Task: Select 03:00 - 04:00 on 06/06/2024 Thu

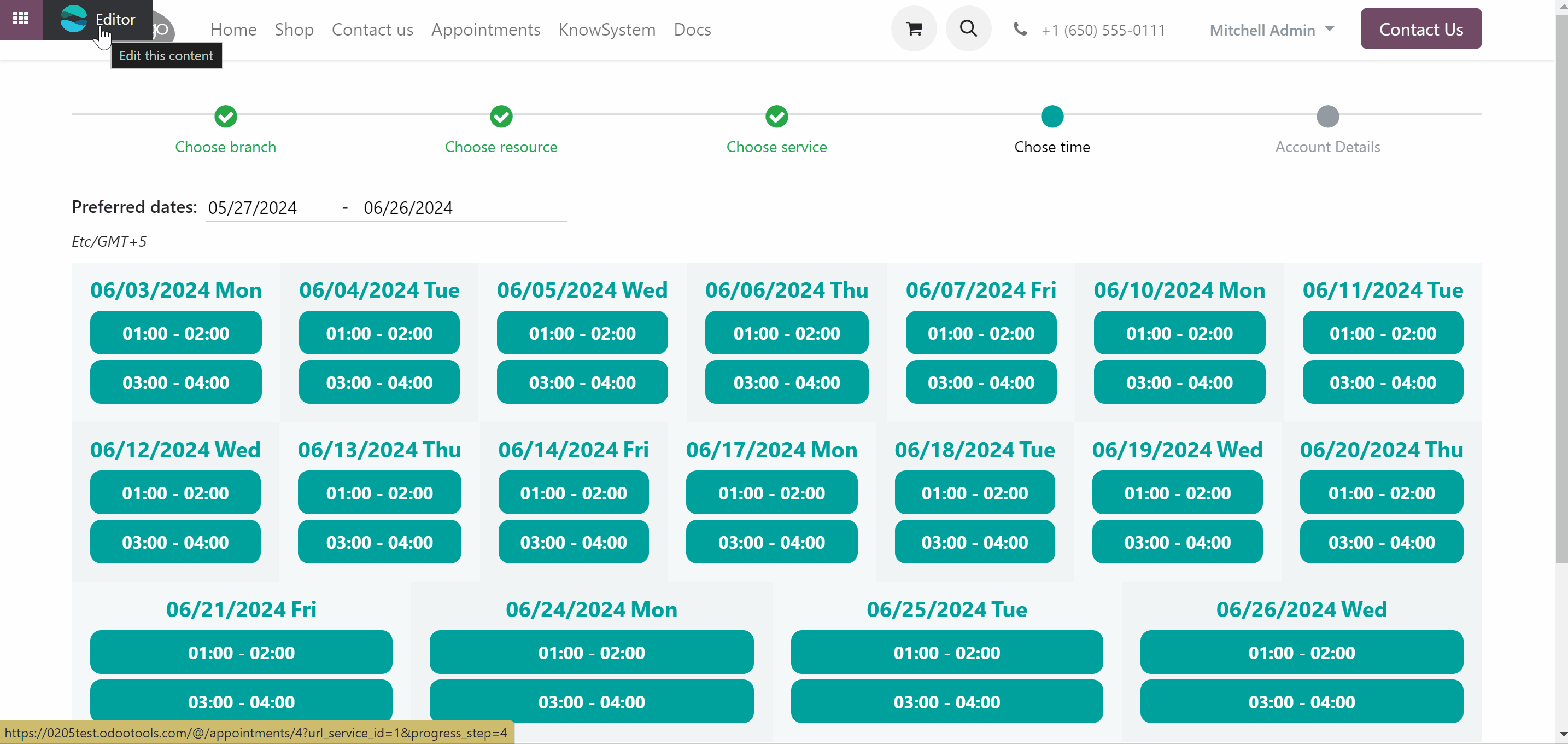Action: pos(786,382)
